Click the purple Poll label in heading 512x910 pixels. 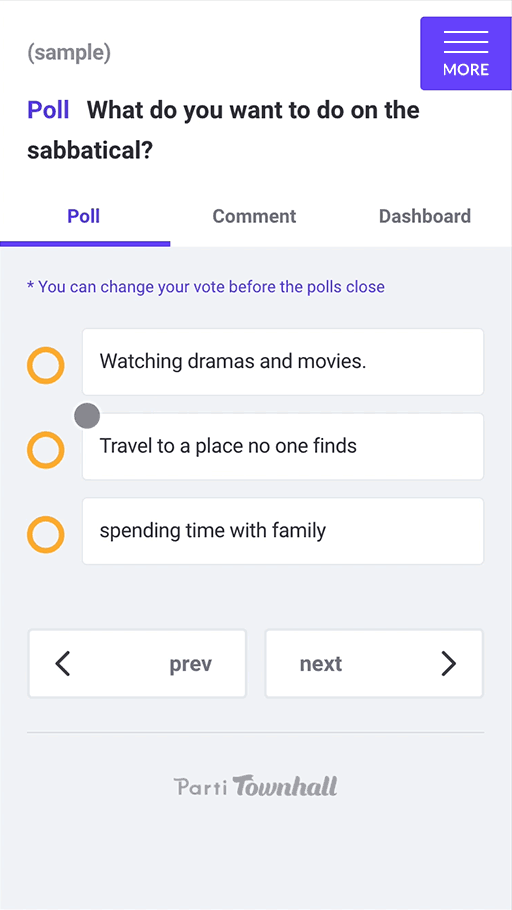(x=48, y=110)
